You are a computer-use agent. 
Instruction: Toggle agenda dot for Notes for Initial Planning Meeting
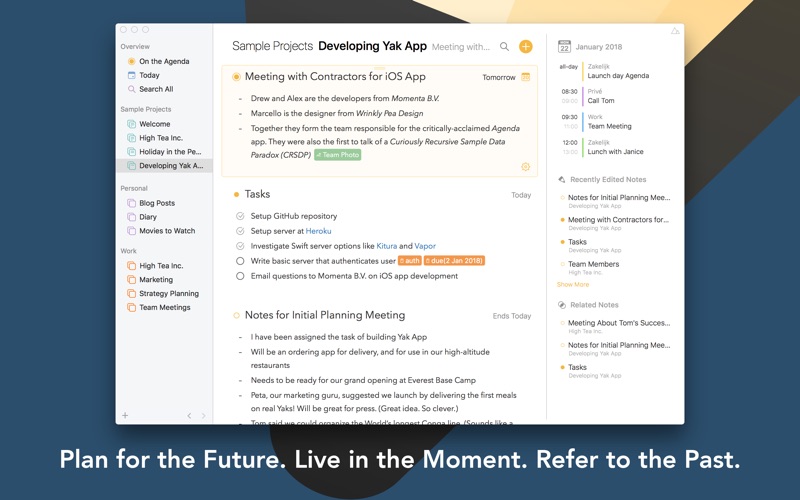click(x=236, y=316)
